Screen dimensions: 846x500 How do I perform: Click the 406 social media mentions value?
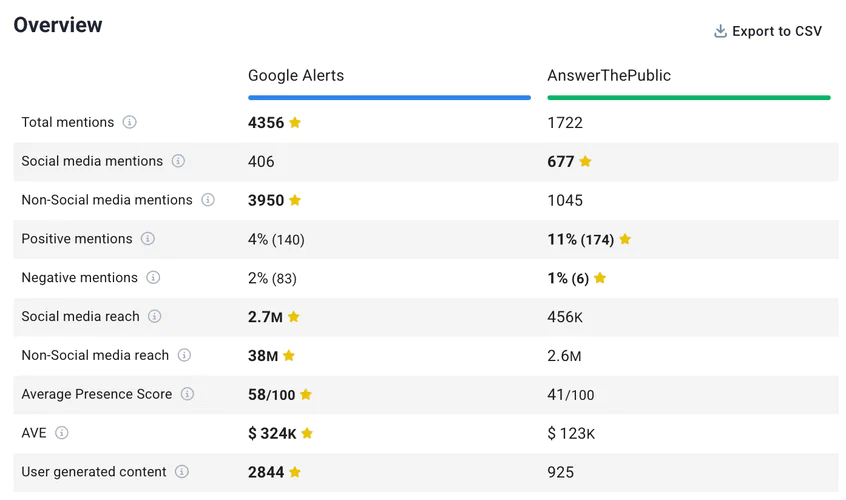(x=261, y=161)
